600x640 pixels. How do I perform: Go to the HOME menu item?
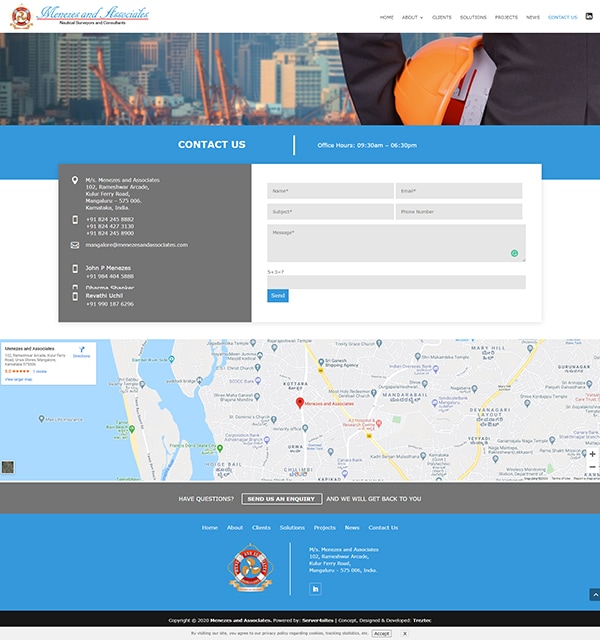pos(387,17)
